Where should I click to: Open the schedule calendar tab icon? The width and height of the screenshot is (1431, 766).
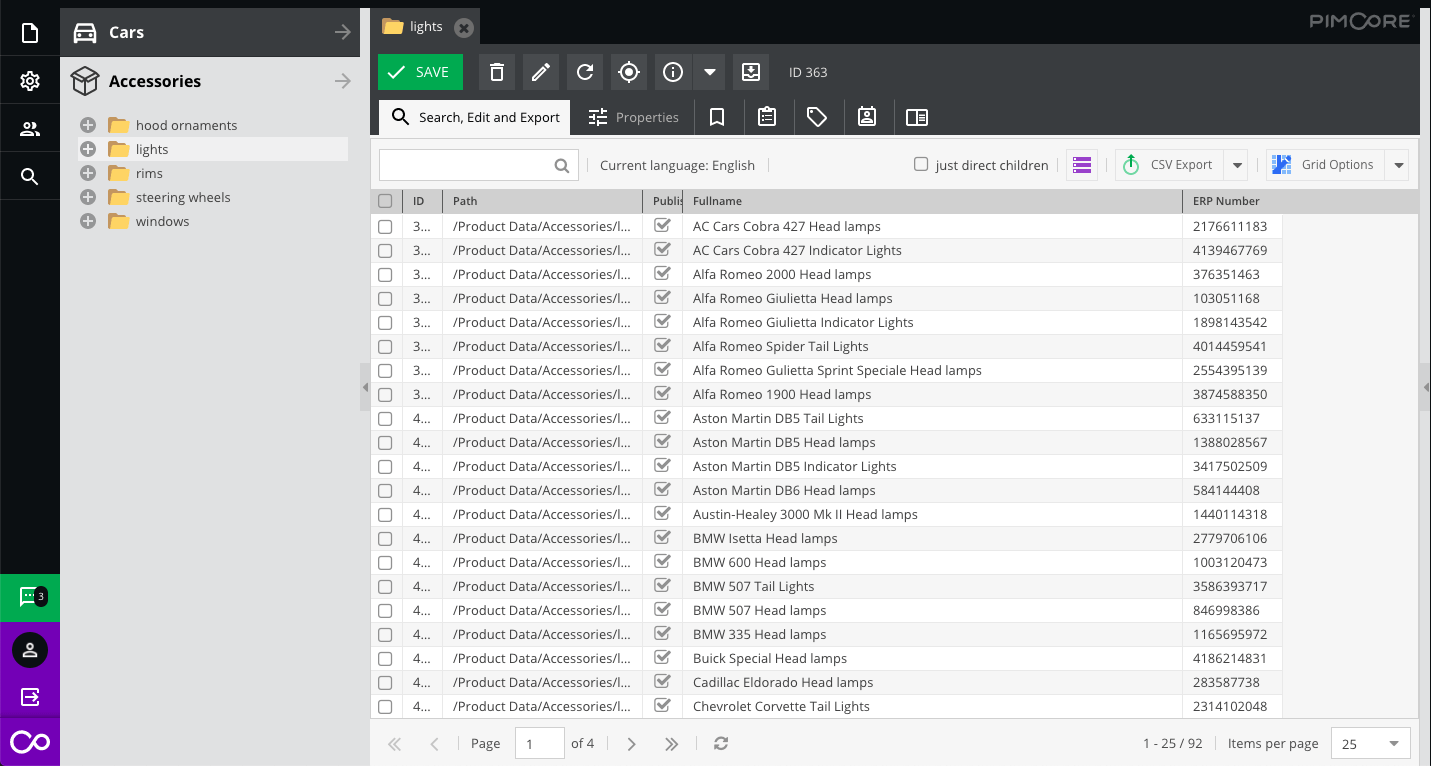tap(867, 117)
